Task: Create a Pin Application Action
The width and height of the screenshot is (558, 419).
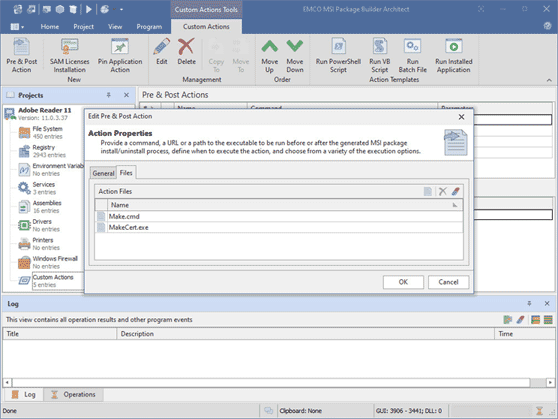Action: coord(120,56)
